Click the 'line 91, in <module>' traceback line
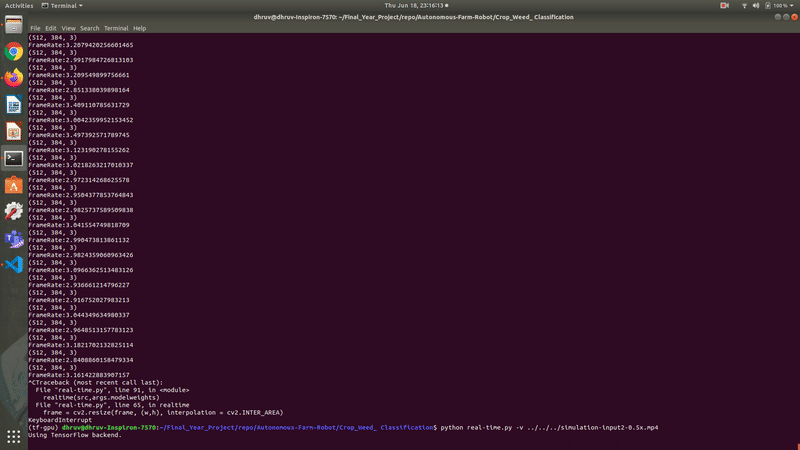Image resolution: width=800 pixels, height=450 pixels. click(x=112, y=390)
